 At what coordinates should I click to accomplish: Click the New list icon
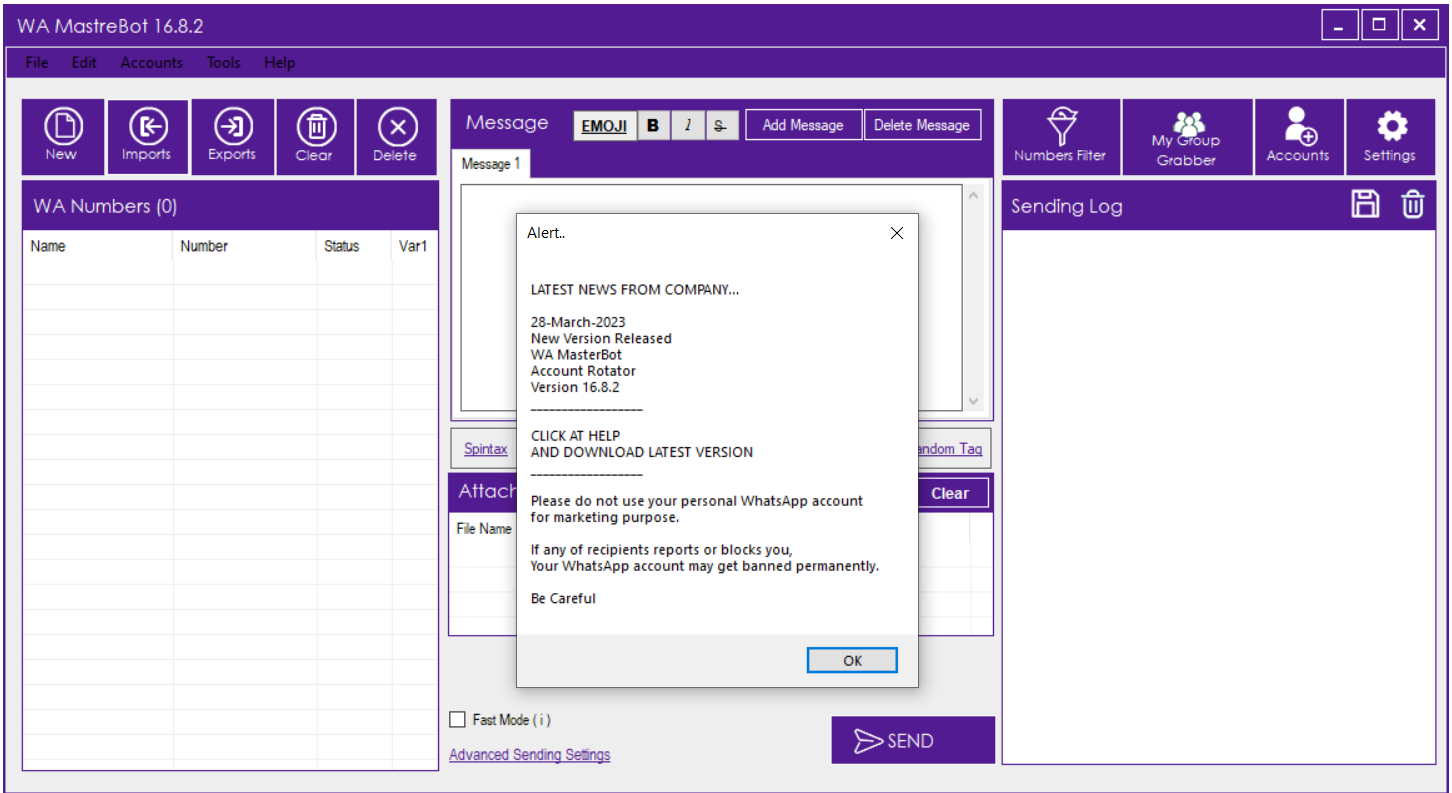[x=63, y=137]
